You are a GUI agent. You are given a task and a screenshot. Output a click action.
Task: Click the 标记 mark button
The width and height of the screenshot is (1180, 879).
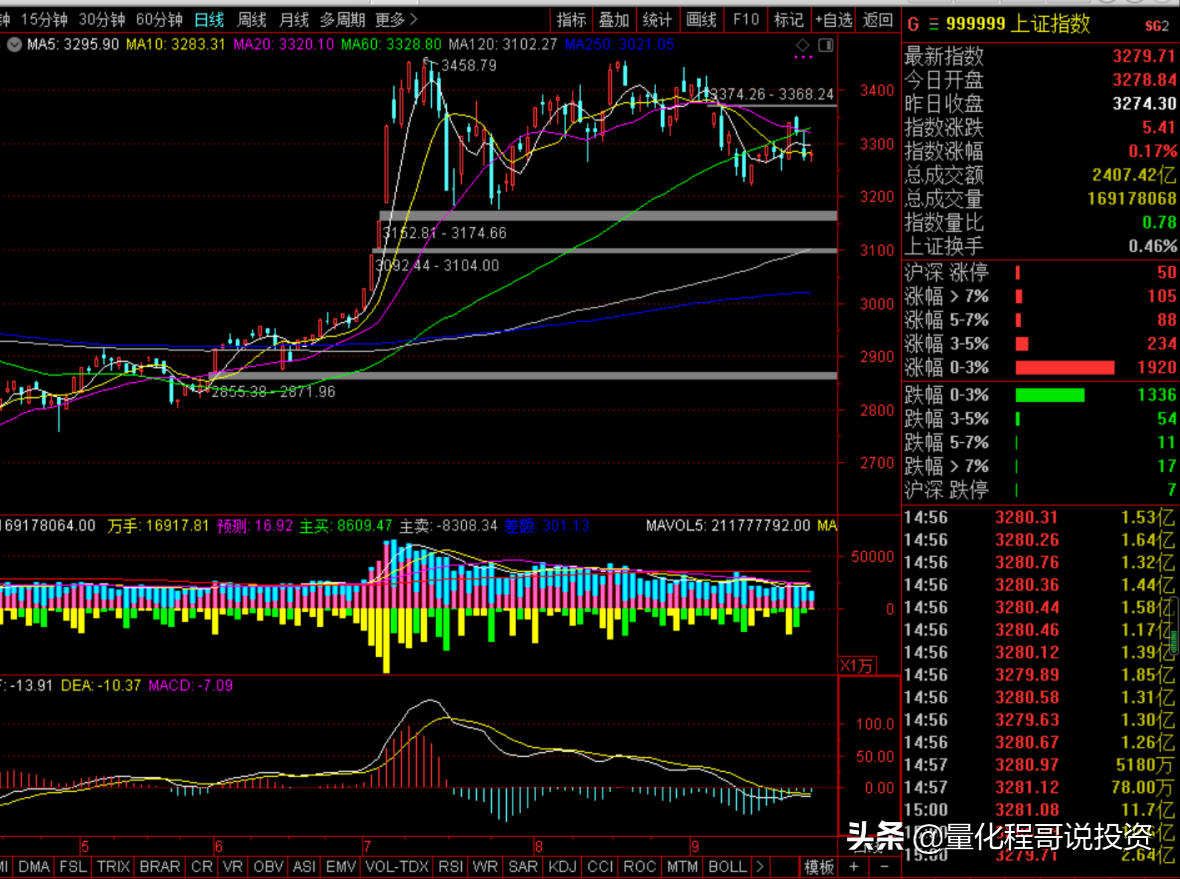coord(789,20)
